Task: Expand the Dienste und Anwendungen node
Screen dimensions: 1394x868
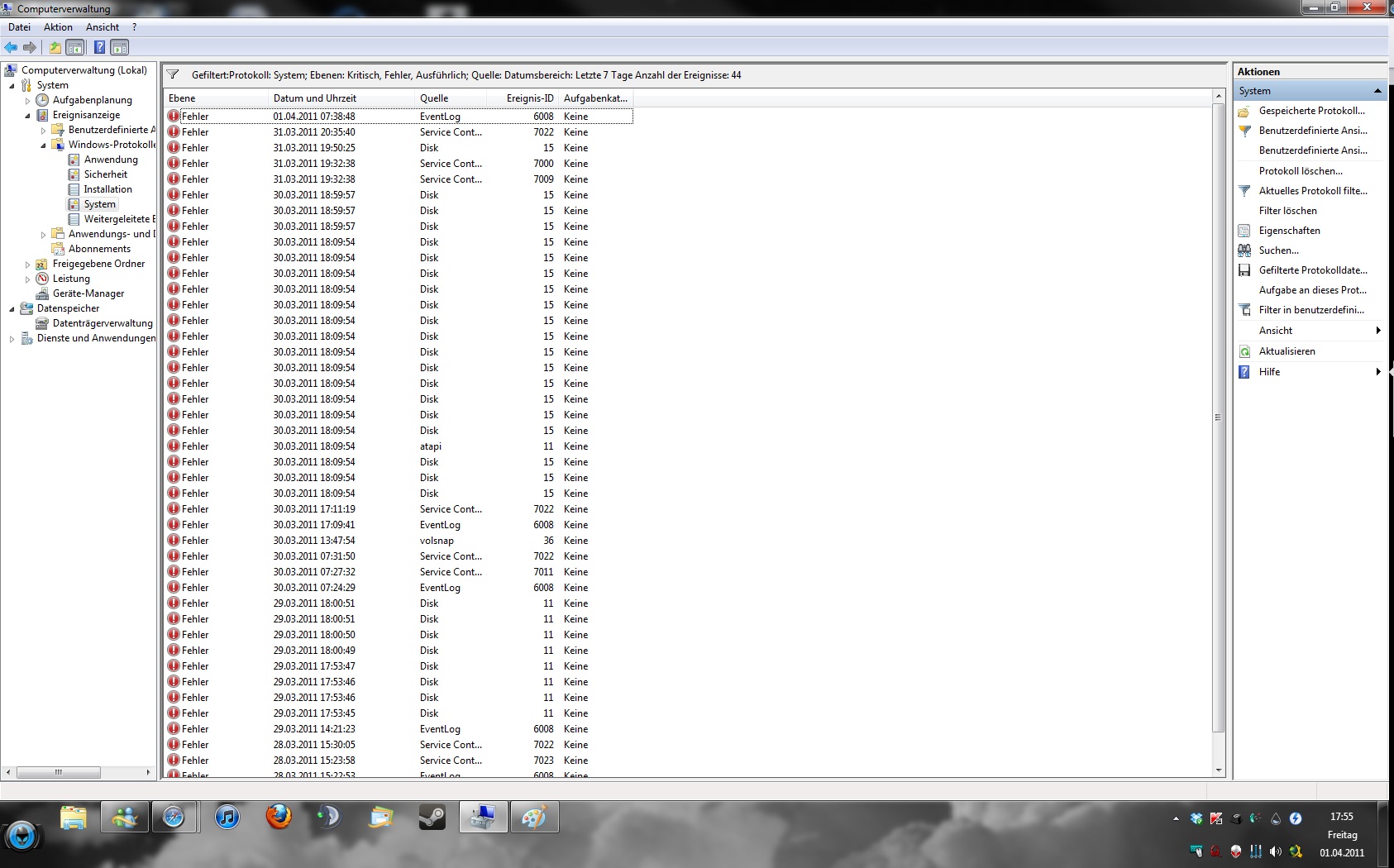Action: click(x=12, y=339)
